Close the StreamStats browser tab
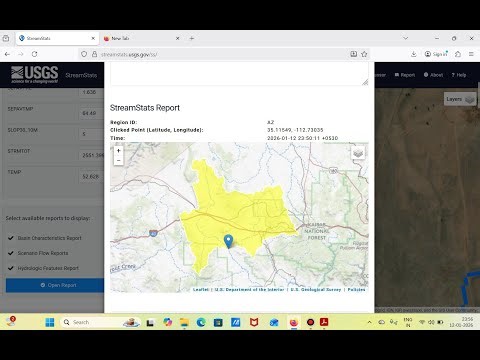Screen dimensions: 480x360 tap(93, 38)
